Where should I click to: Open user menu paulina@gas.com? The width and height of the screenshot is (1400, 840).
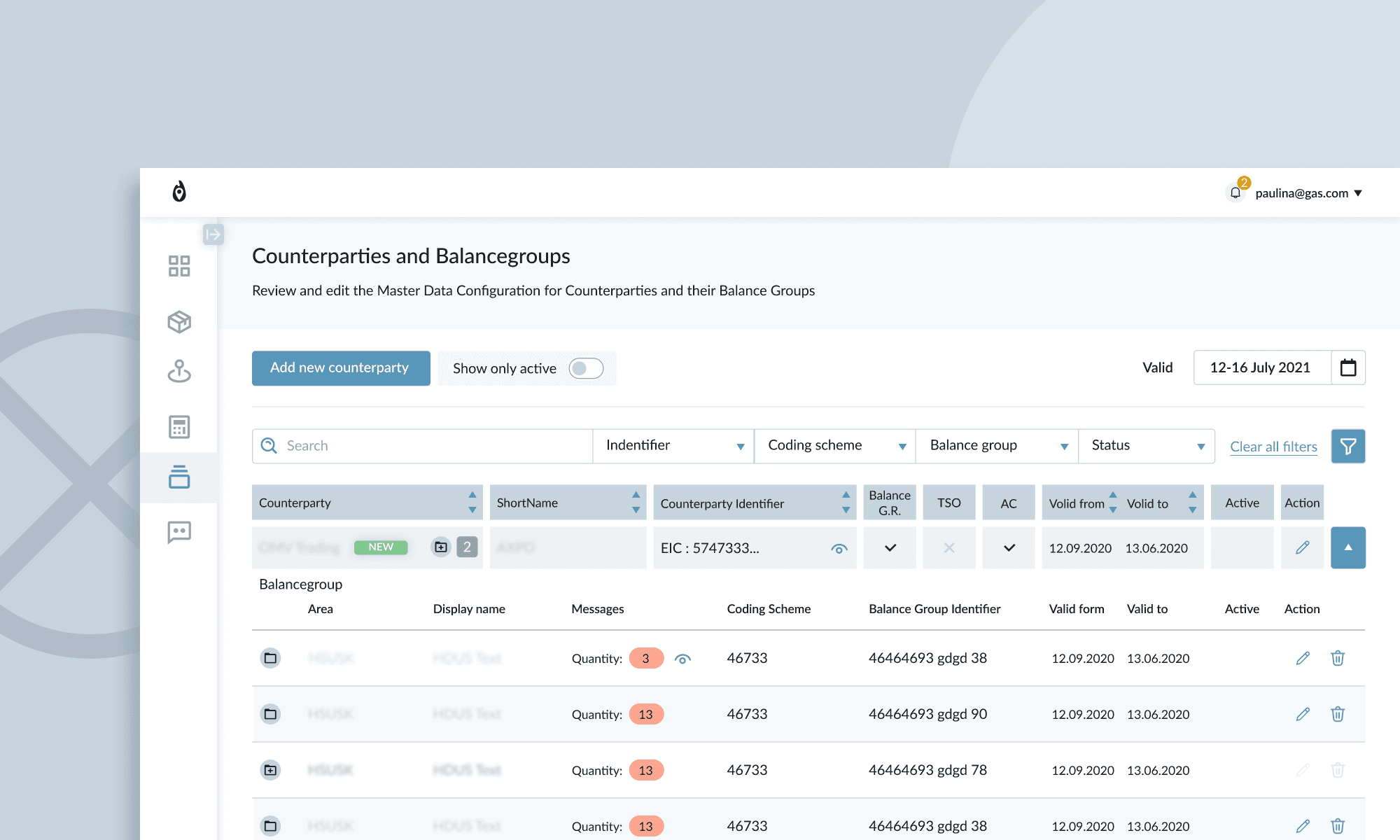pyautogui.click(x=1308, y=193)
